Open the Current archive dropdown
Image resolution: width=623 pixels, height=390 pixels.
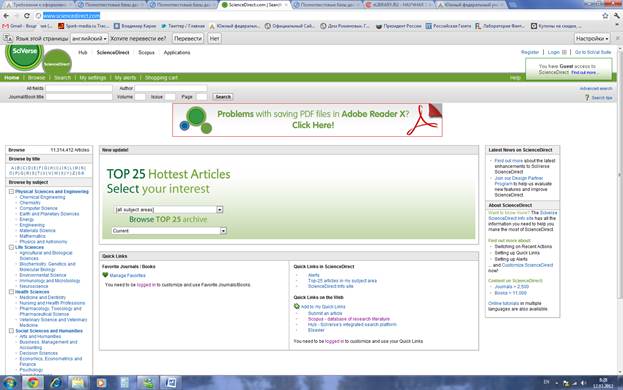point(169,230)
